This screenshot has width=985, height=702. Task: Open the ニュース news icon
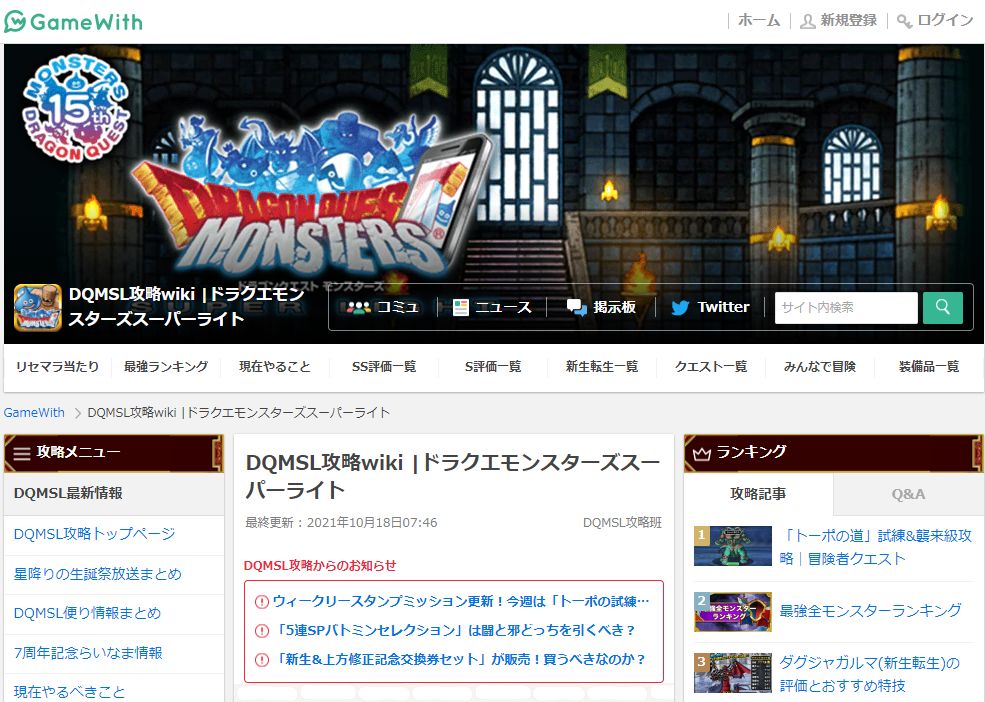pos(460,307)
